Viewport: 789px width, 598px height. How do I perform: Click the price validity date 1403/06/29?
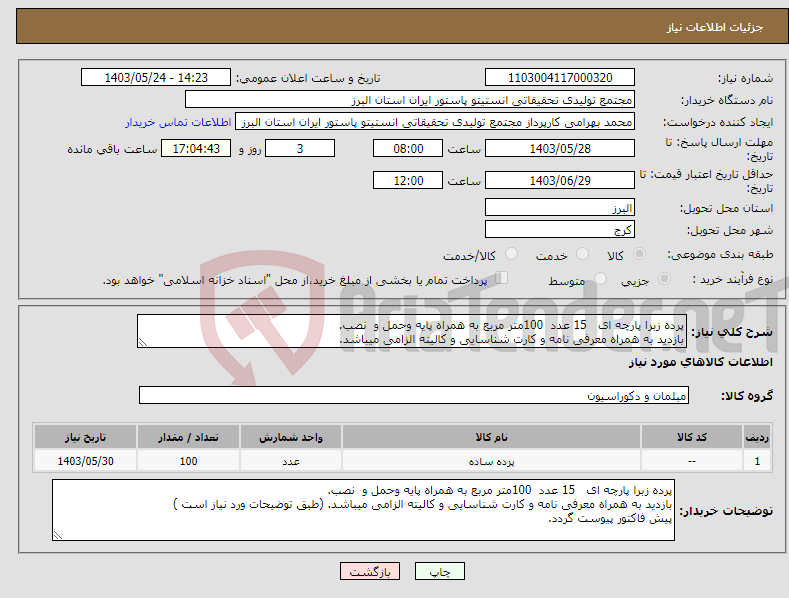click(560, 180)
